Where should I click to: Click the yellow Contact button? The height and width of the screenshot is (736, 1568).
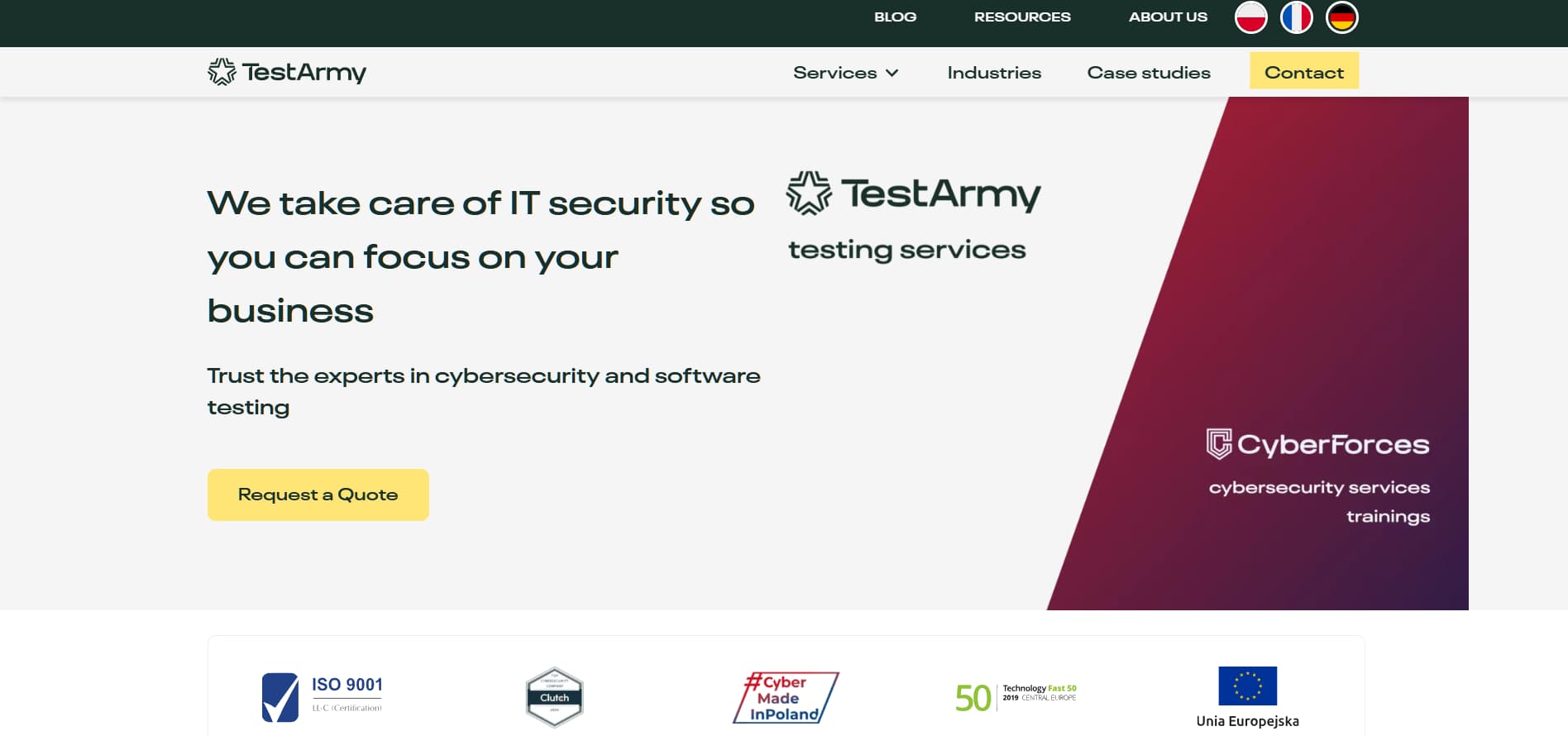[x=1304, y=72]
